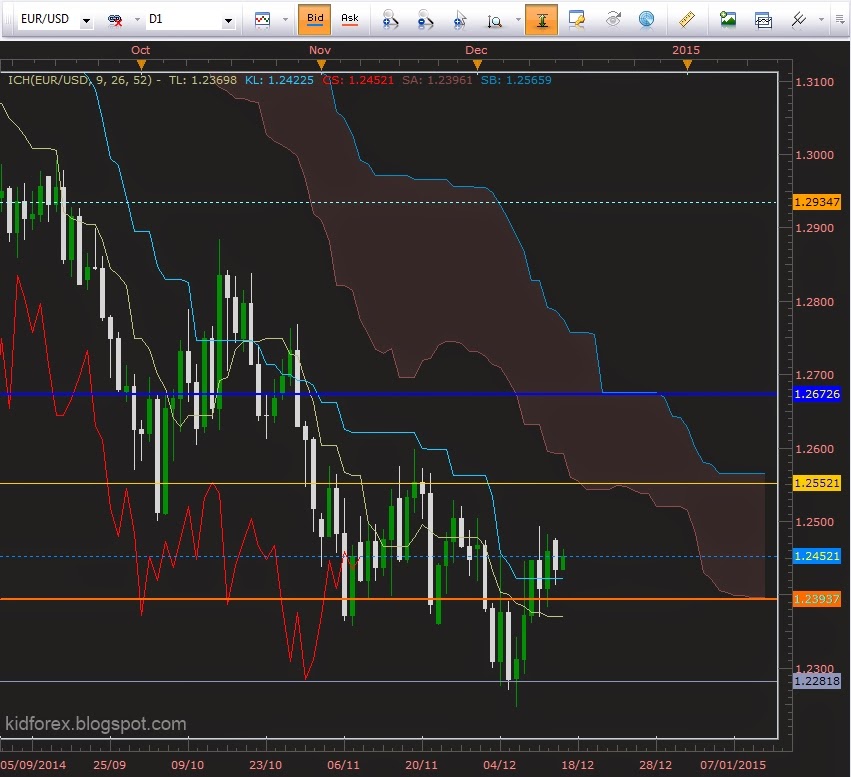
Task: Click the 07/01/2015 date label
Action: click(x=733, y=765)
